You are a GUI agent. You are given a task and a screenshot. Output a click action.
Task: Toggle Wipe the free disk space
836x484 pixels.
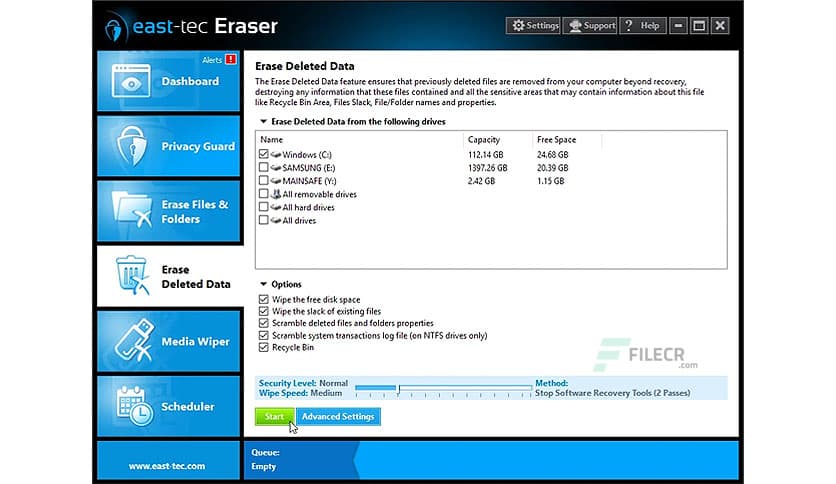[263, 300]
